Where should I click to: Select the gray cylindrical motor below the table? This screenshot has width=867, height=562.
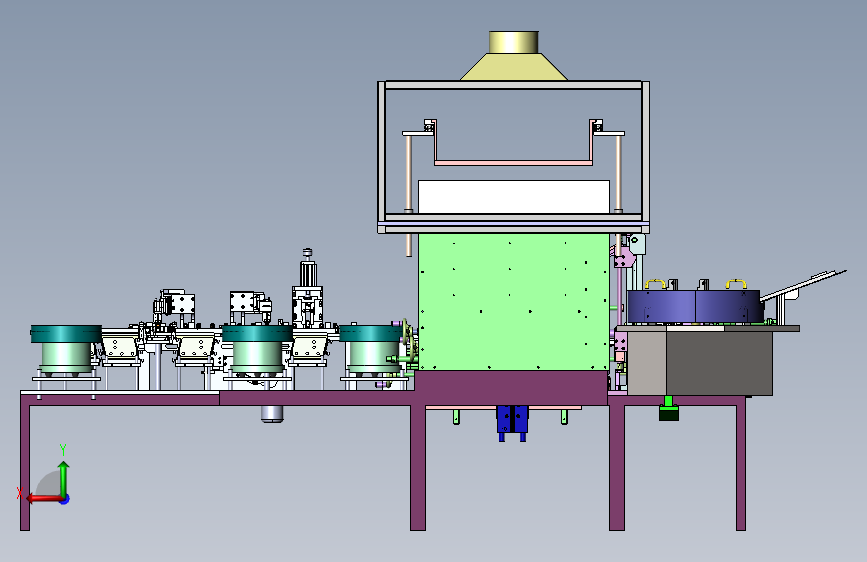271,414
